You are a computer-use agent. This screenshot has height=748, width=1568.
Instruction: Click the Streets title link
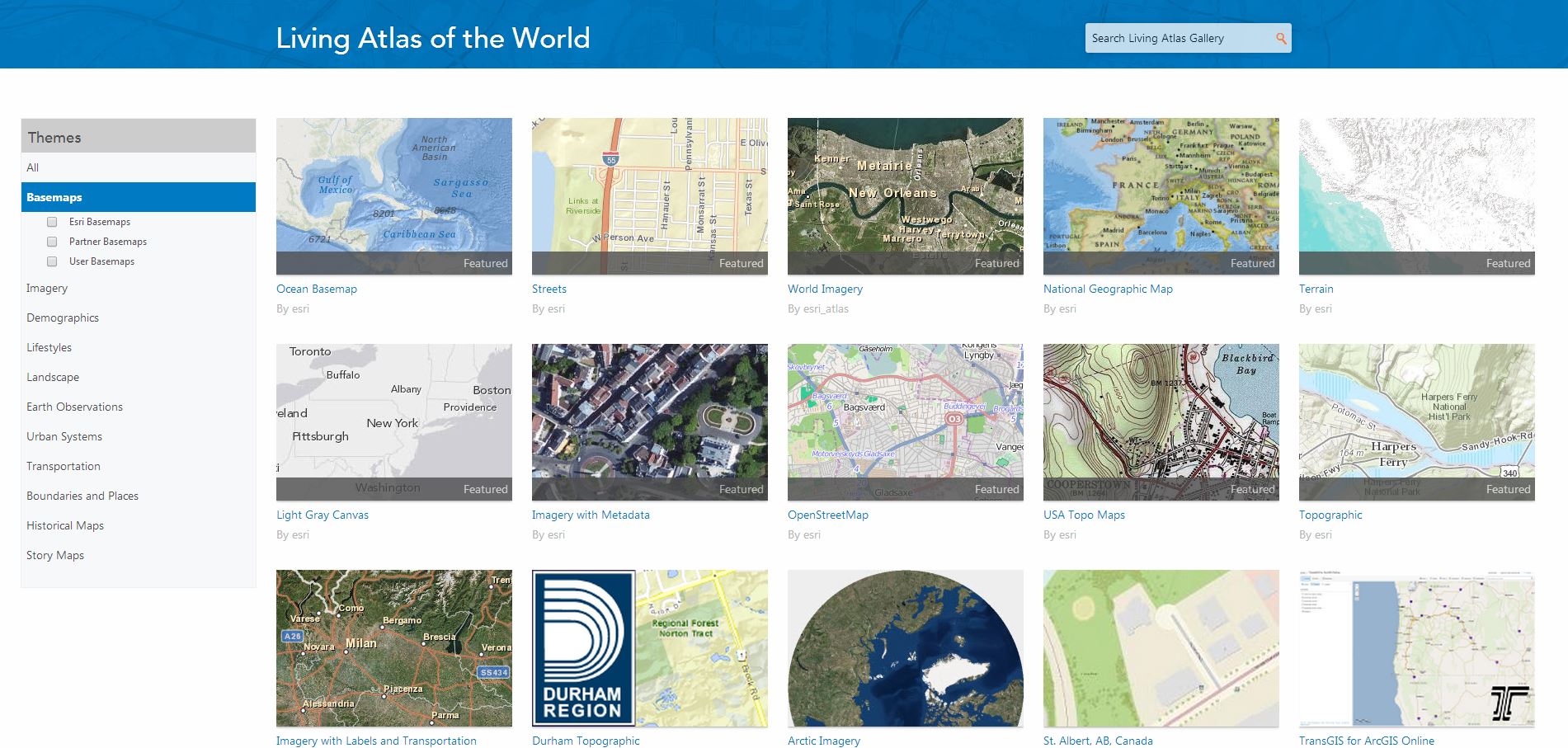pyautogui.click(x=549, y=289)
